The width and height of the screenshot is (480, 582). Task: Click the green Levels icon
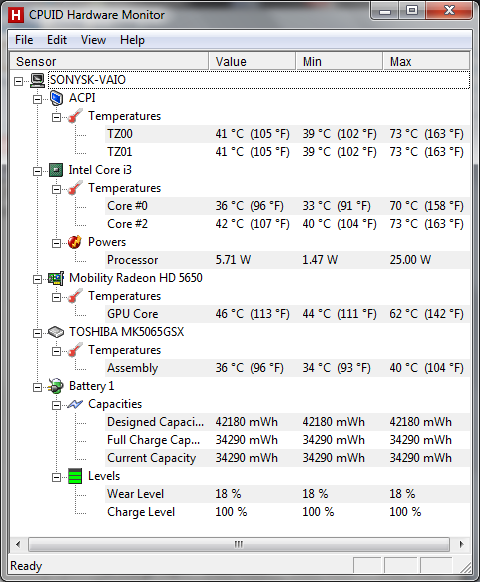coord(75,476)
